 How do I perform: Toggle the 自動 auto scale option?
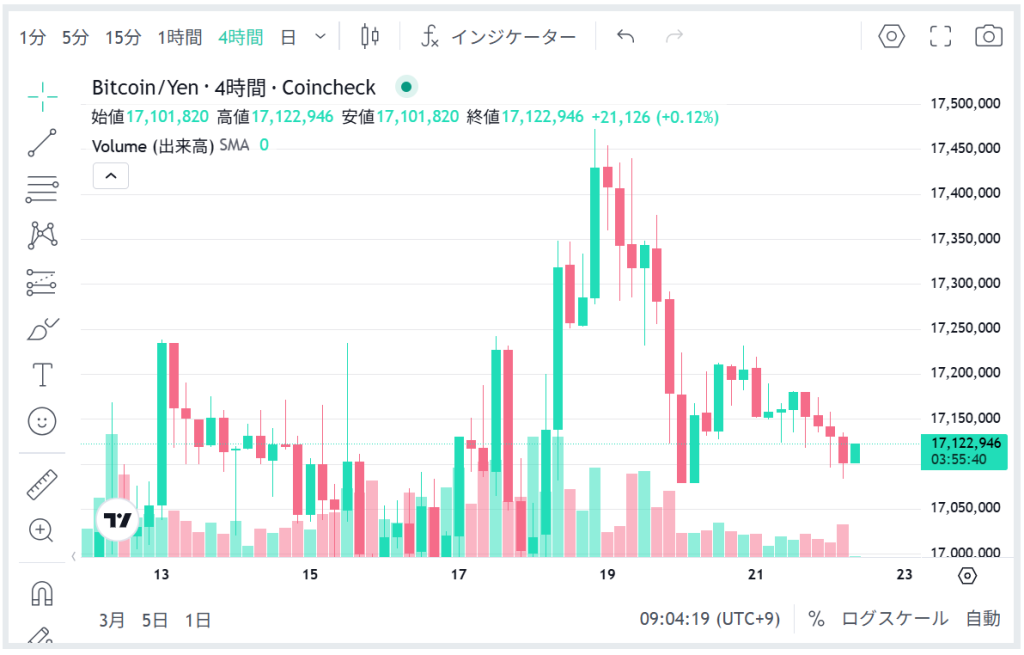(x=982, y=619)
